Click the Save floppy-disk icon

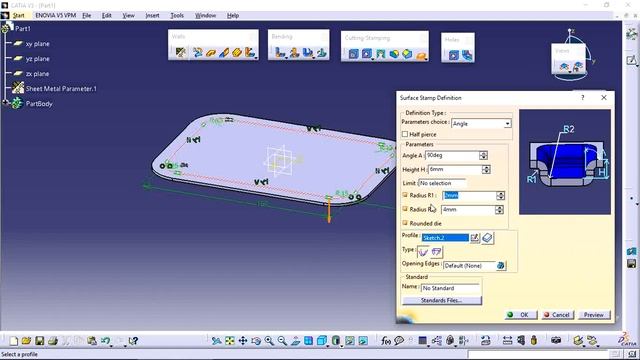[x=40, y=340]
